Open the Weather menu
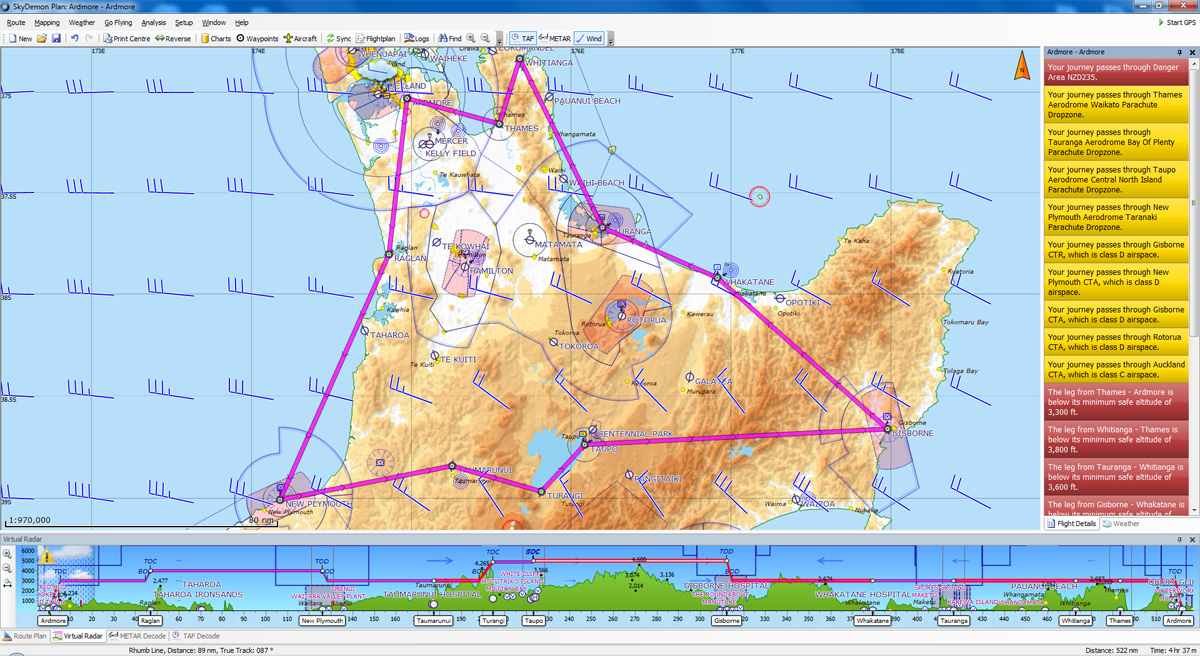Screen dimensions: 1200x656 (x=82, y=22)
